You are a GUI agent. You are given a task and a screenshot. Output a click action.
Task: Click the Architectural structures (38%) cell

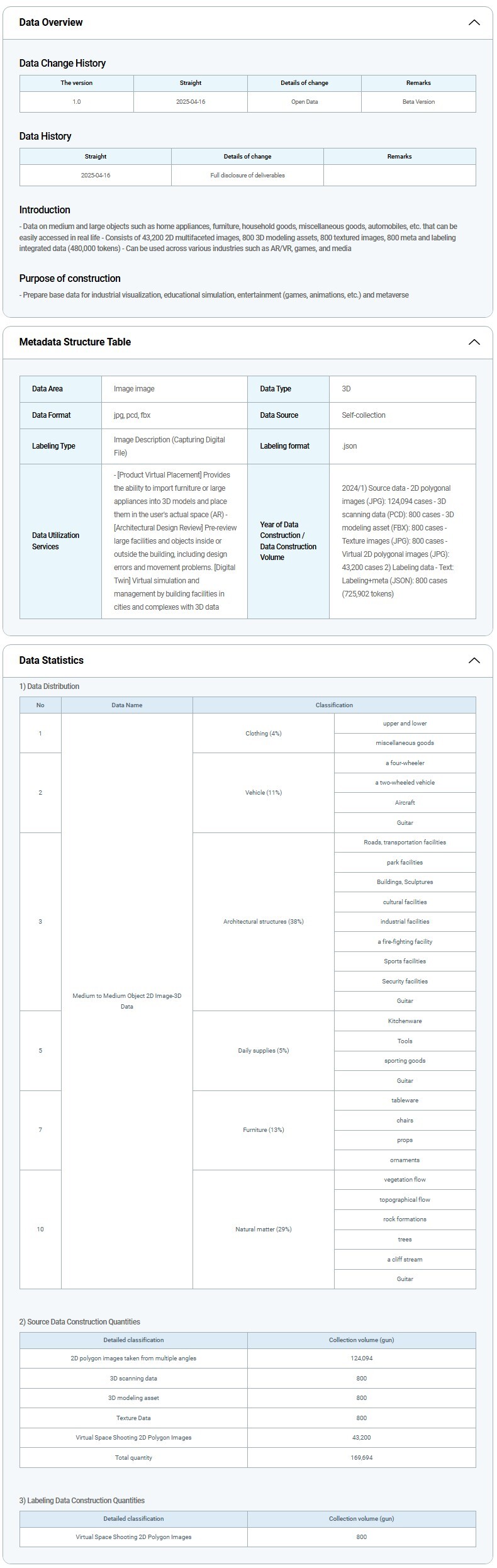[263, 922]
